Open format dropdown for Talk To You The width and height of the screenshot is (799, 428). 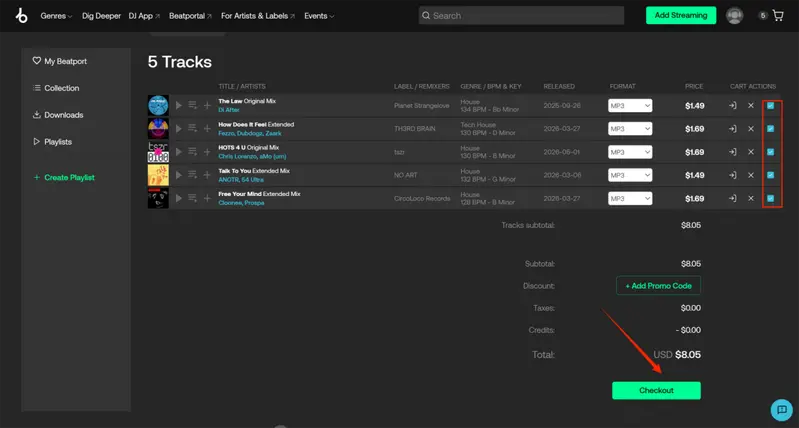630,175
